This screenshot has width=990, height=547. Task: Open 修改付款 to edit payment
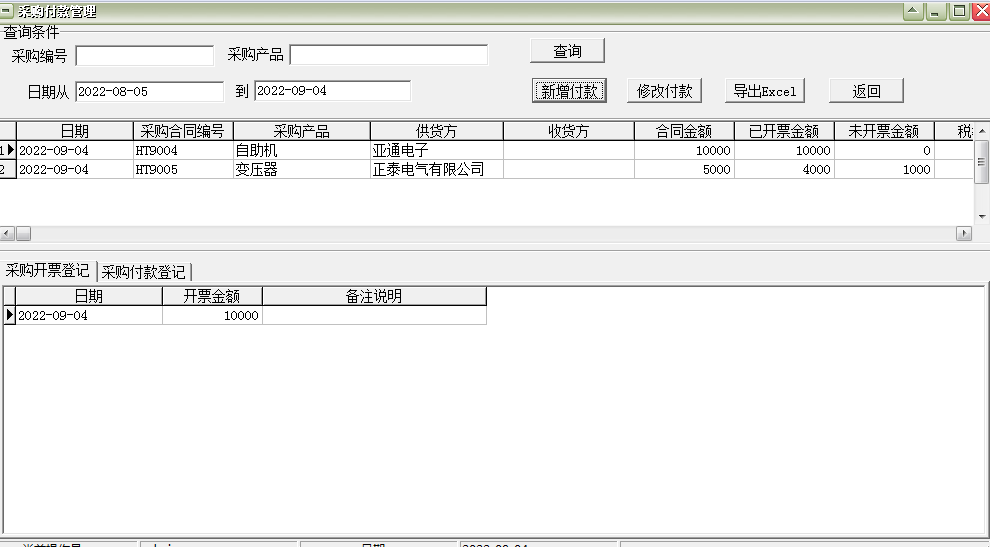pyautogui.click(x=664, y=91)
